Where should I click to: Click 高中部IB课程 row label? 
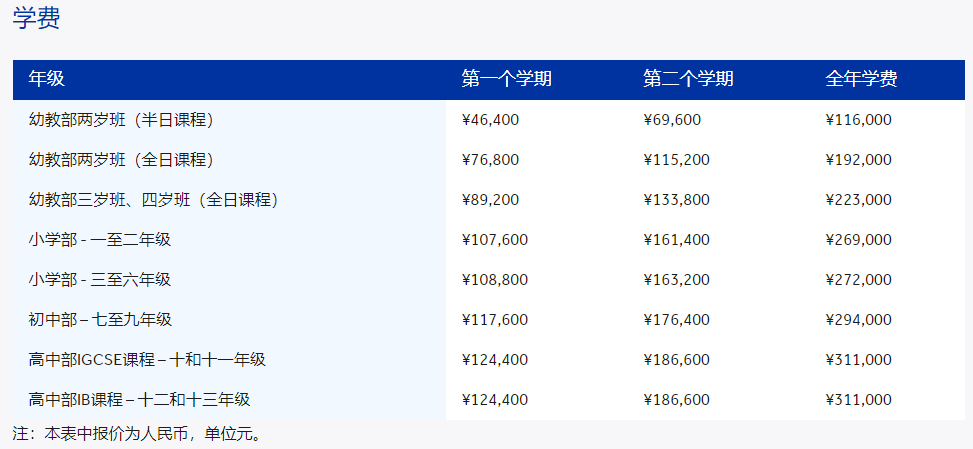[x=139, y=400]
